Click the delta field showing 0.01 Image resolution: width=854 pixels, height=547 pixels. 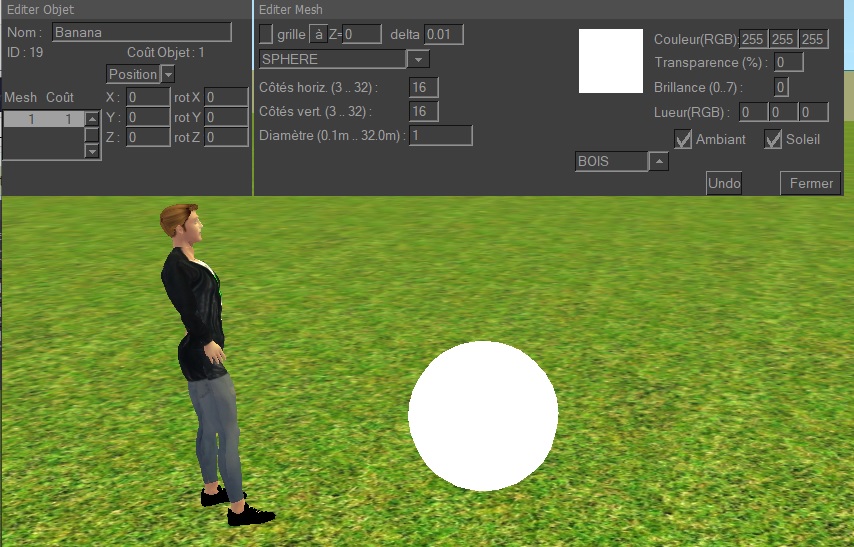pyautogui.click(x=443, y=34)
